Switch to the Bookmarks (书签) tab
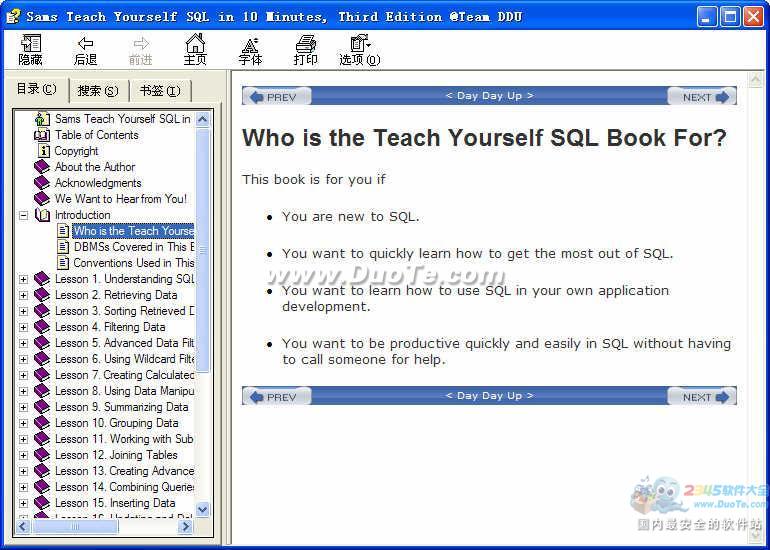770x550 pixels. pos(160,91)
